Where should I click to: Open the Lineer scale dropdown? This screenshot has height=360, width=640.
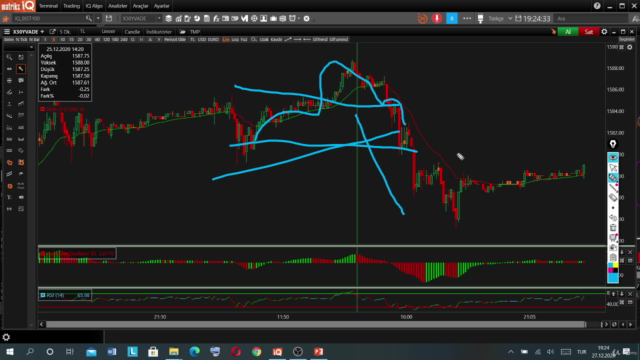[109, 31]
